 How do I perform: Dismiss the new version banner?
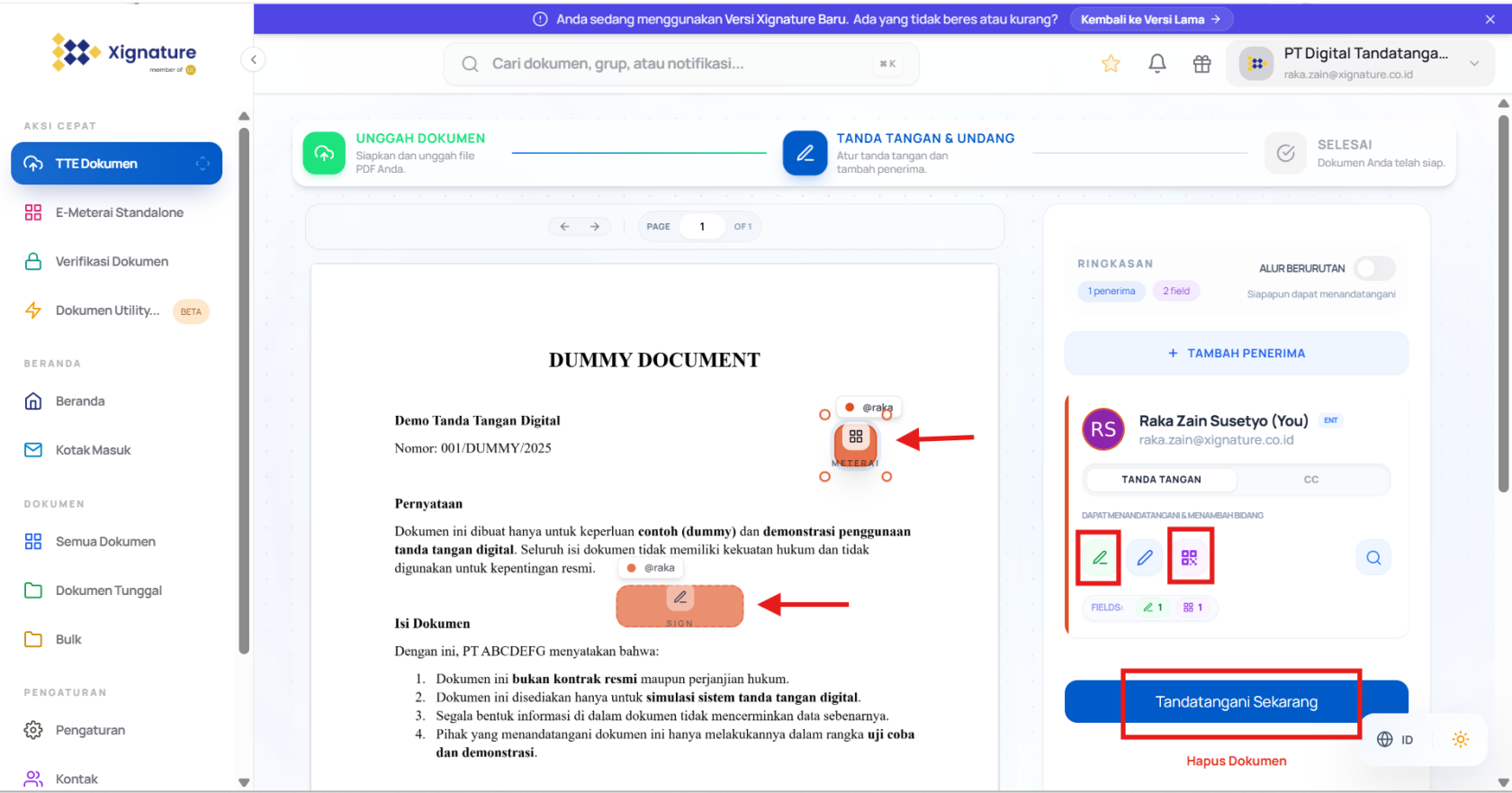tap(1490, 19)
